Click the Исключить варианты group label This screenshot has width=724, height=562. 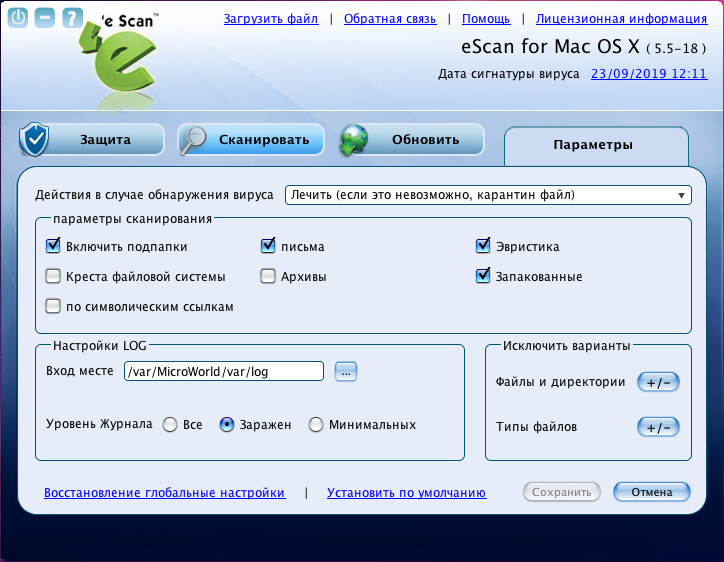click(567, 345)
